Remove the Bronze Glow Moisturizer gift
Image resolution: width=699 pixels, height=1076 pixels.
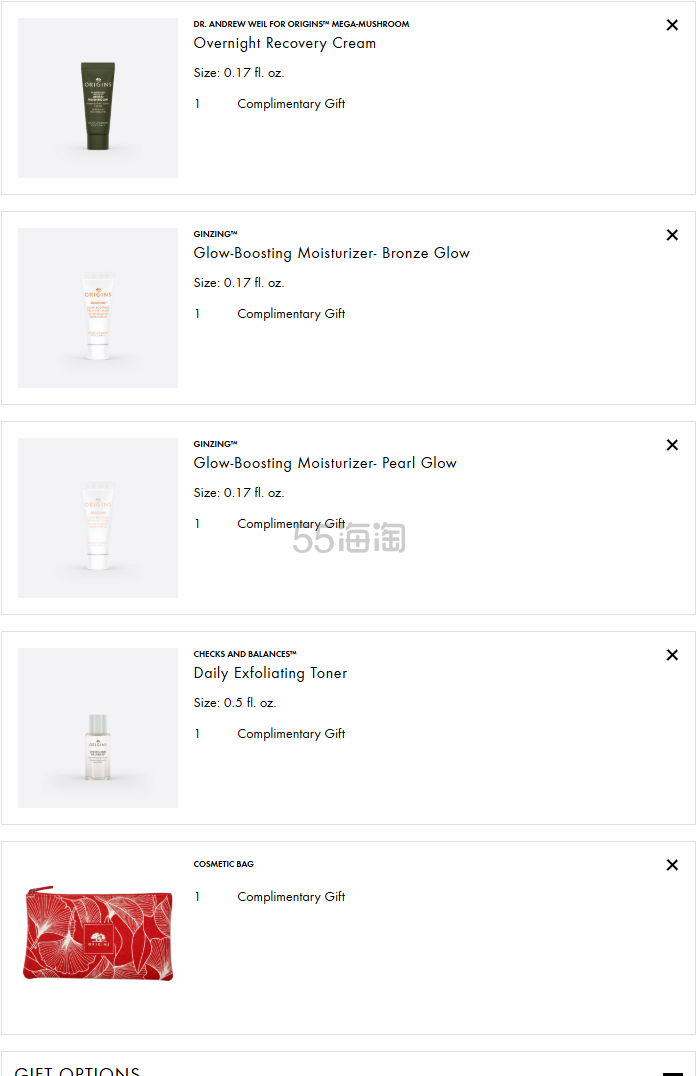pos(672,235)
